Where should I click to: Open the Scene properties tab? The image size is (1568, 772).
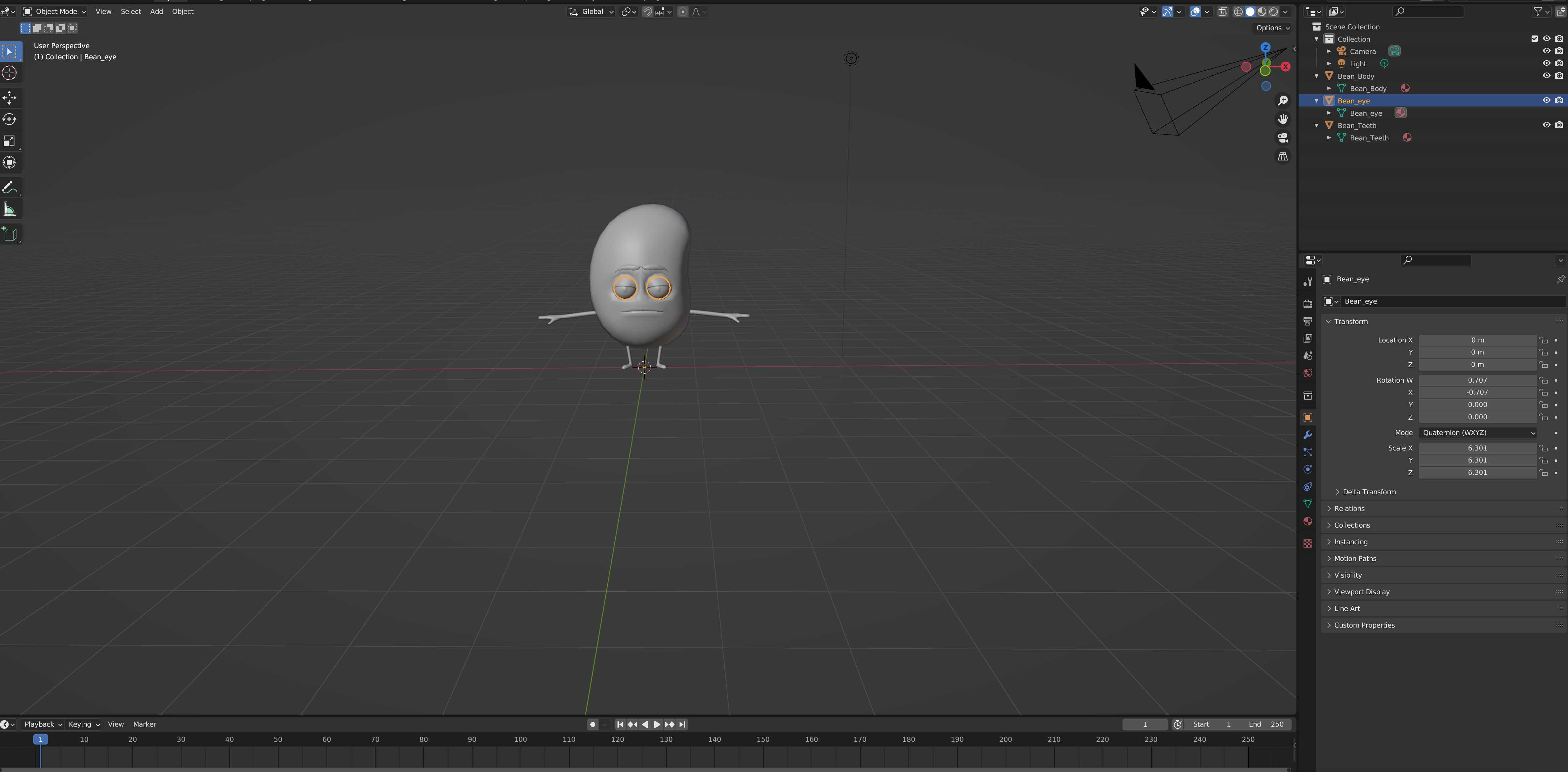pos(1308,355)
